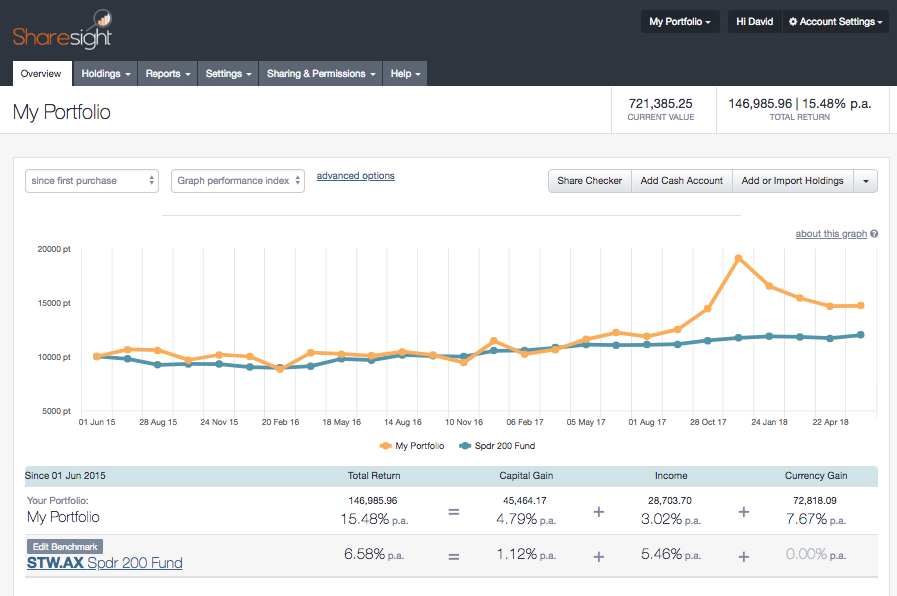Image resolution: width=897 pixels, height=596 pixels.
Task: Expand the arrow next to Add or Import Holdings
Action: 866,181
